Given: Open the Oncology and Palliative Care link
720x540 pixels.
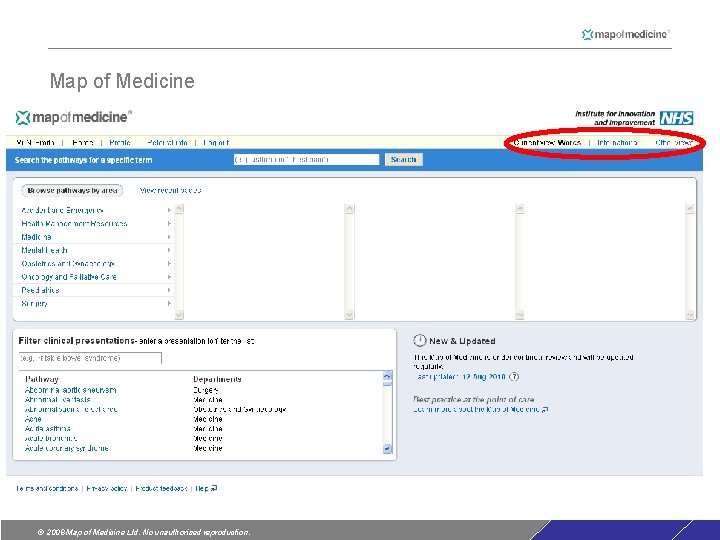Looking at the screenshot, I should coord(69,277).
